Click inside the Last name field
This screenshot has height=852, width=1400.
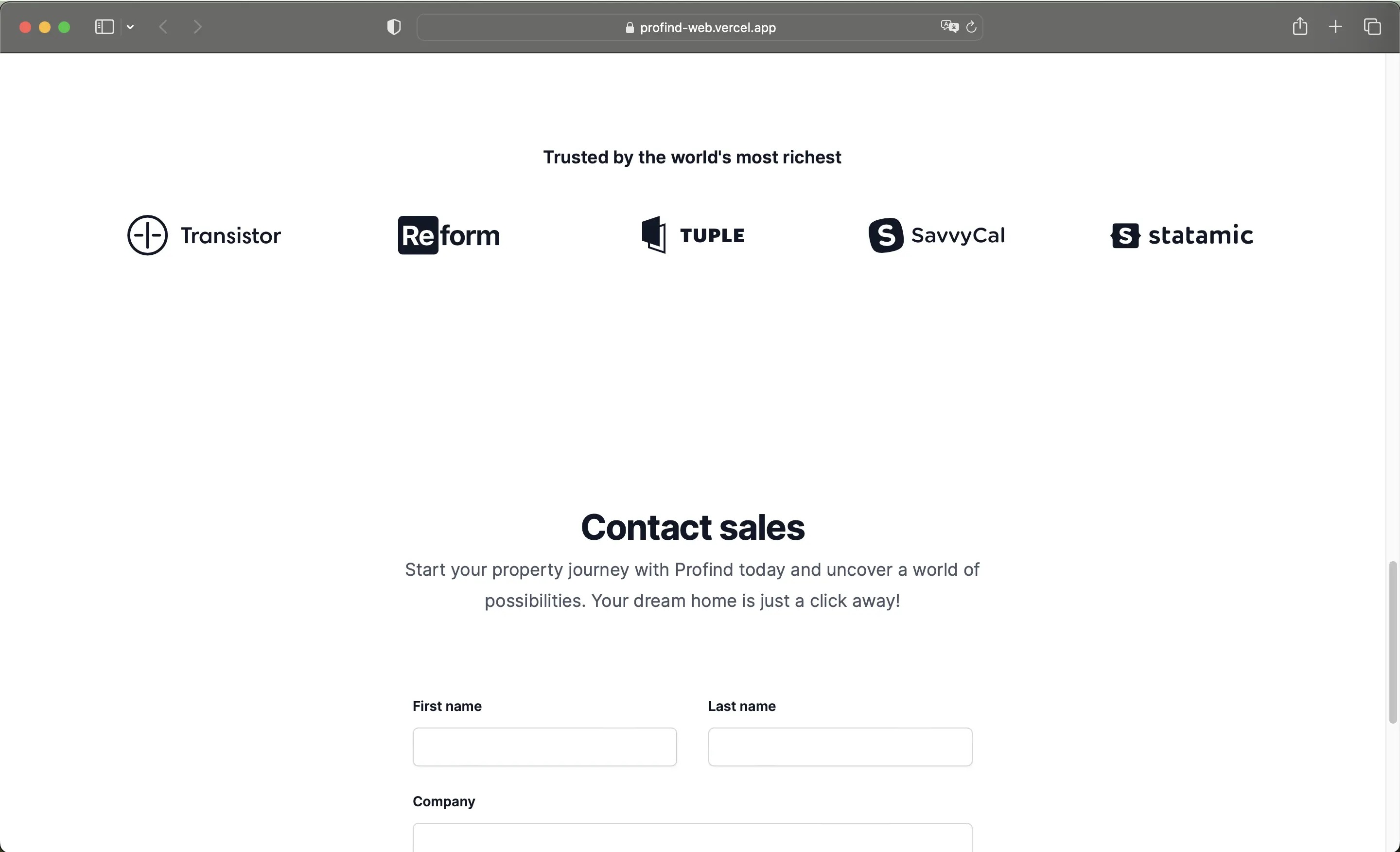click(839, 747)
